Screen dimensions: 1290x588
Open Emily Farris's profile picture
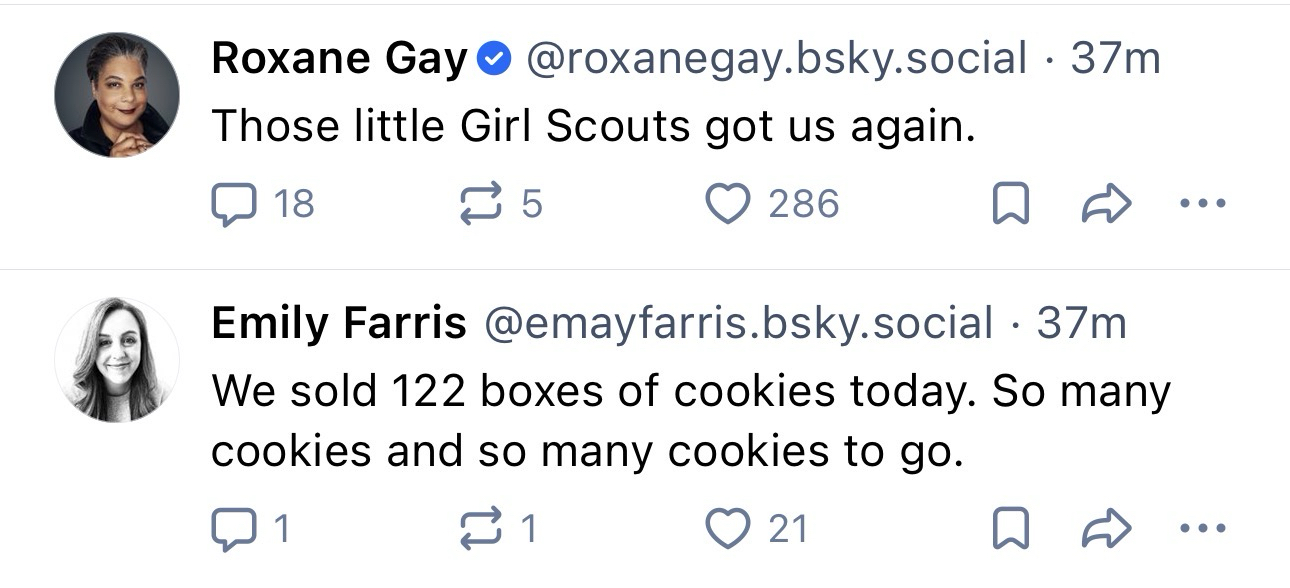pyautogui.click(x=117, y=358)
